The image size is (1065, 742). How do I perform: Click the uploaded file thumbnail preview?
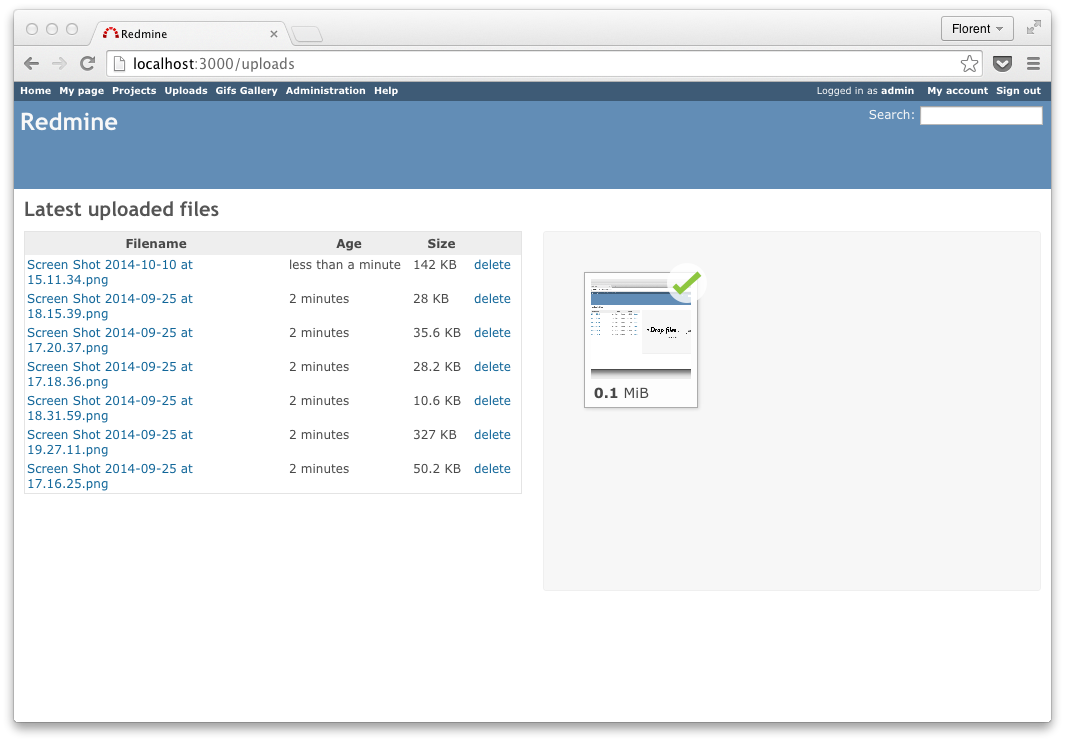tap(640, 328)
